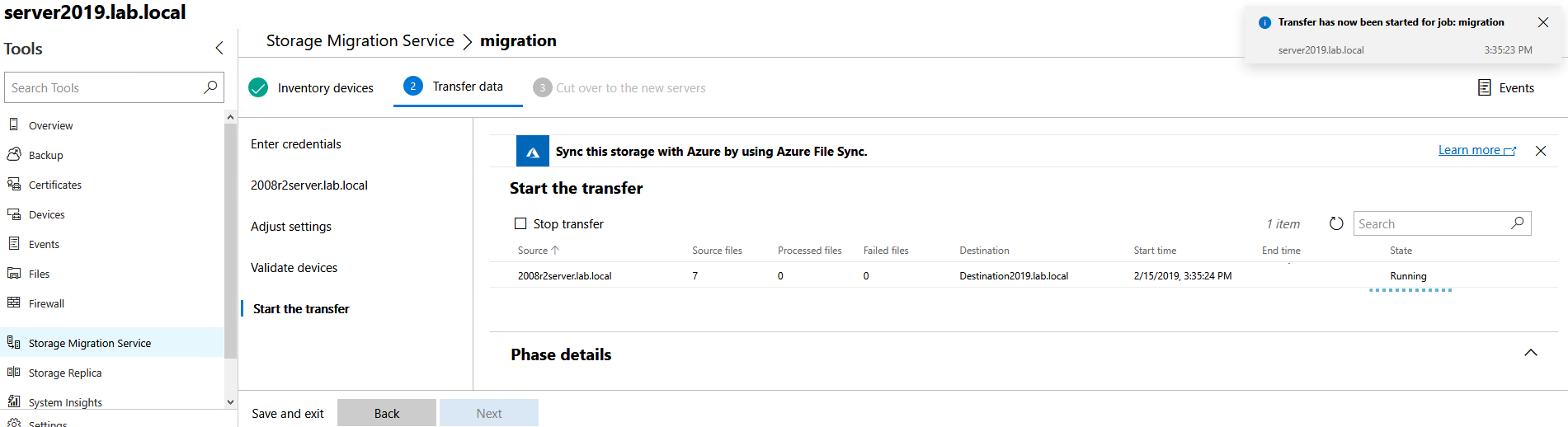The width and height of the screenshot is (1568, 427).
Task: Refresh the transfer list
Action: [1336, 223]
